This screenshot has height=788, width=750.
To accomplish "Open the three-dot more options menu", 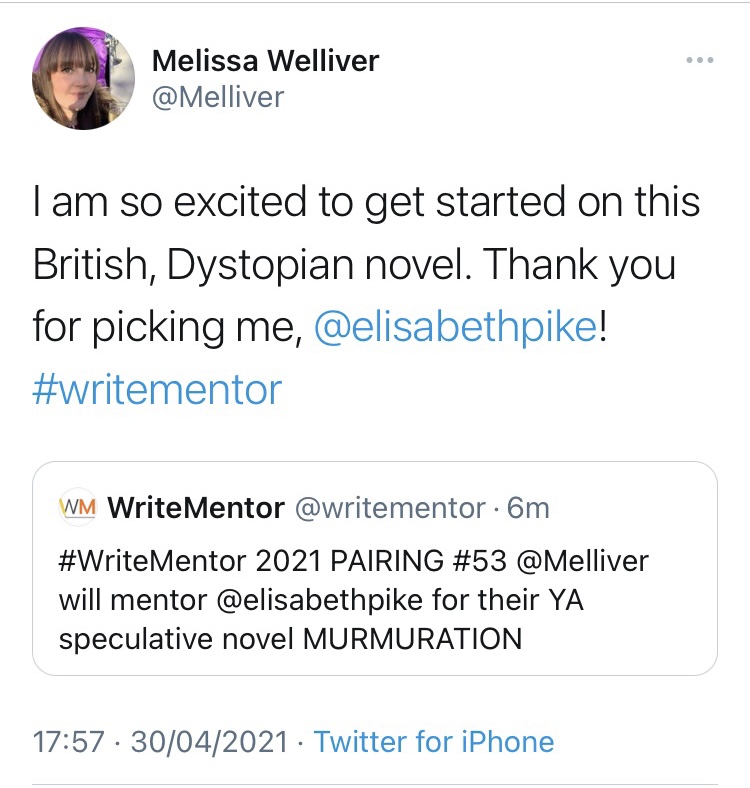I will tap(700, 60).
